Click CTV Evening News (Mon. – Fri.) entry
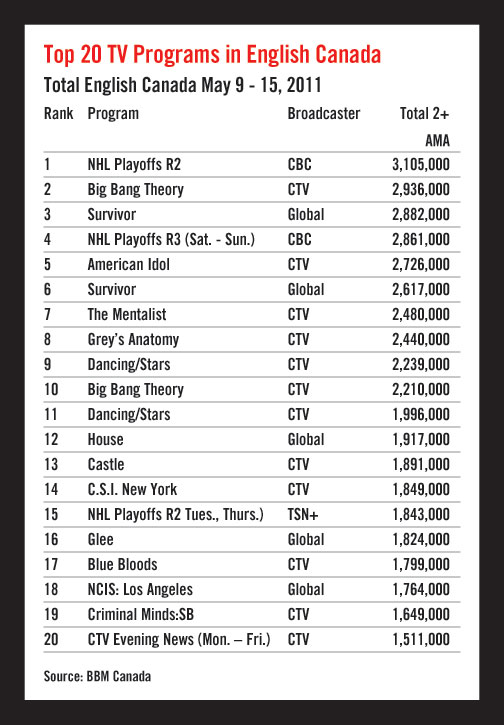 [x=179, y=639]
